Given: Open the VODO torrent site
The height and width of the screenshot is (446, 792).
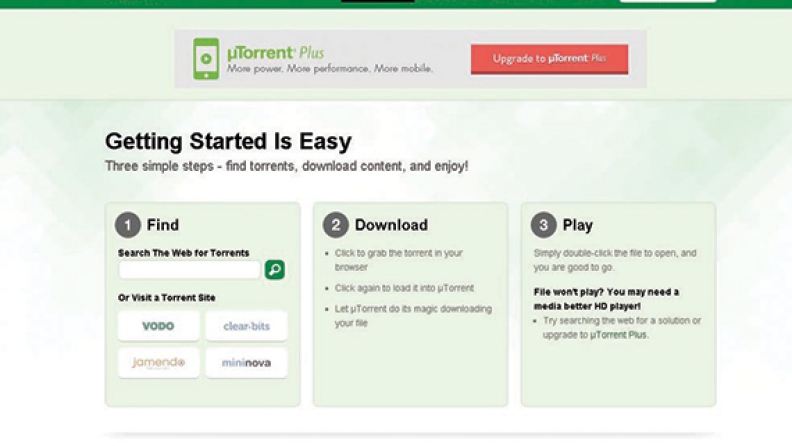Looking at the screenshot, I should click(x=159, y=326).
